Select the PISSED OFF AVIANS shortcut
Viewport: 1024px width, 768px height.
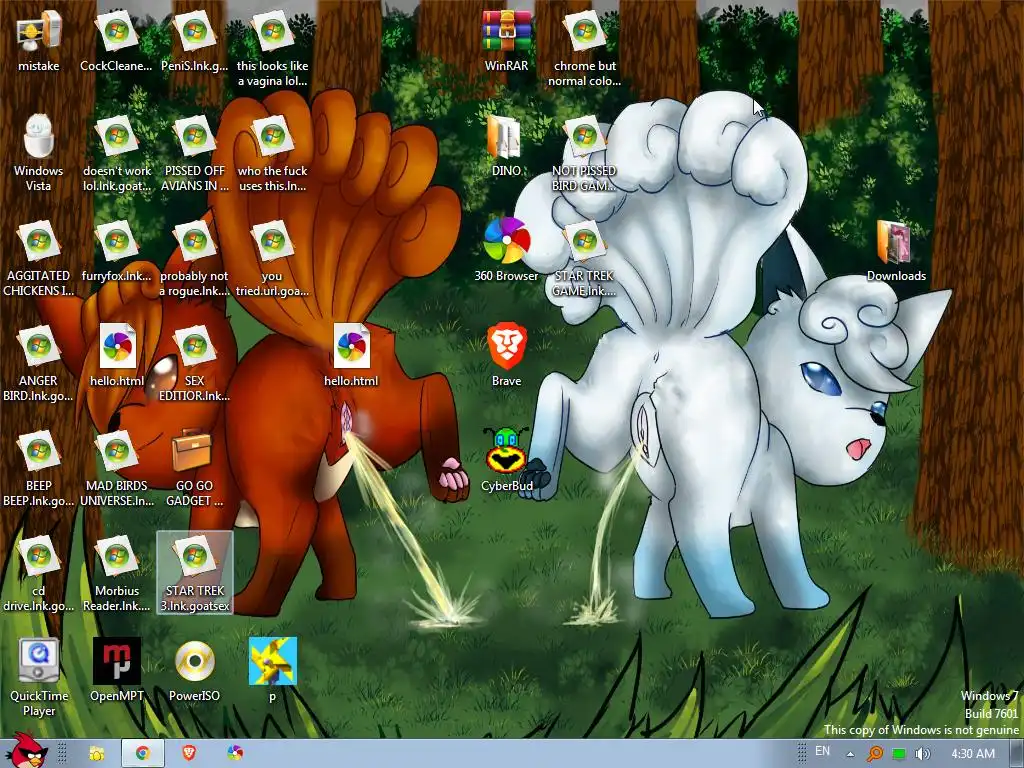(x=195, y=153)
